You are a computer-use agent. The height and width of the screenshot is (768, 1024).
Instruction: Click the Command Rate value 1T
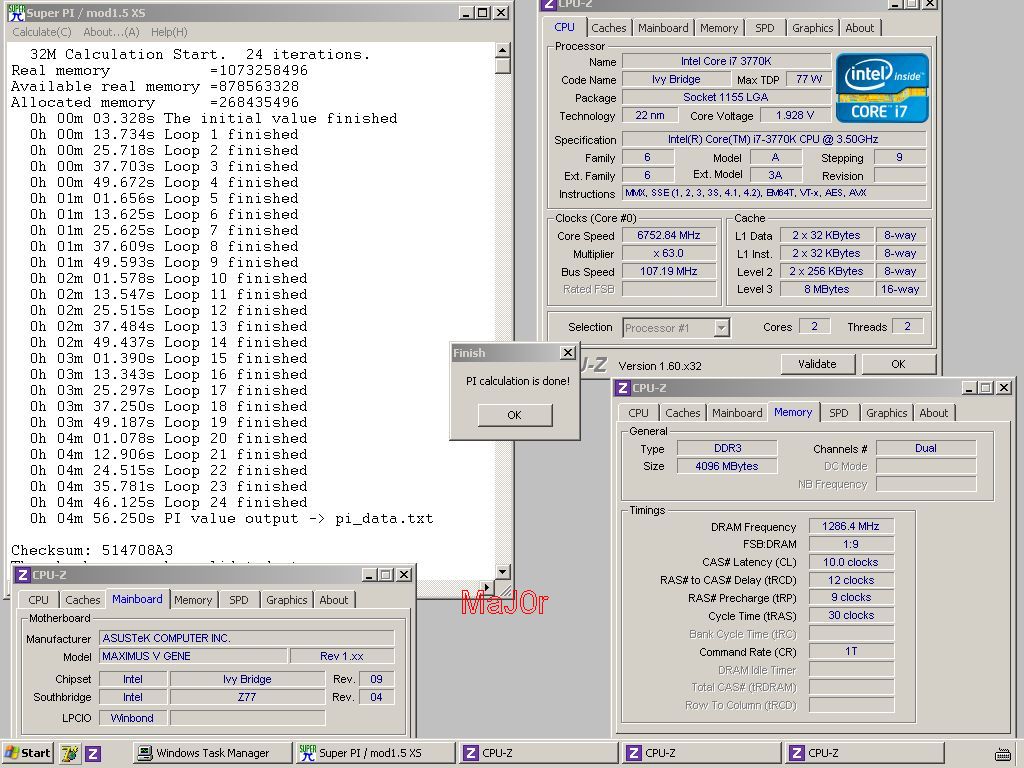pyautogui.click(x=851, y=652)
